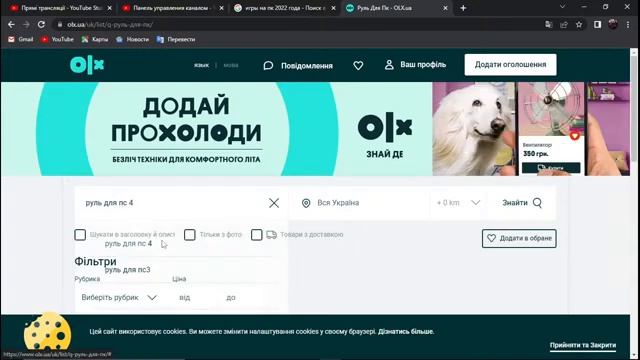Expand the + 0 km distance dropdown
The height and width of the screenshot is (360, 640).
tap(458, 203)
